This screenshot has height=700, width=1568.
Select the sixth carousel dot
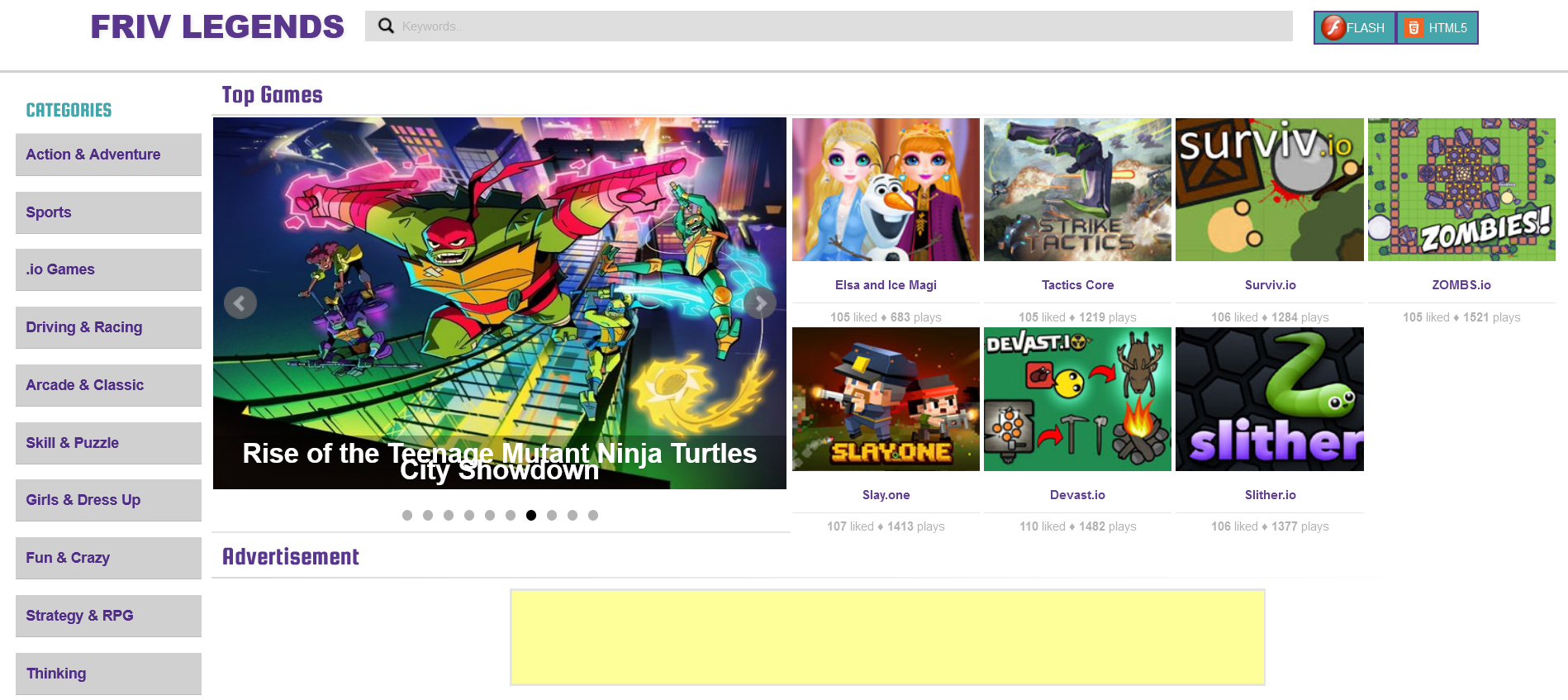point(511,515)
